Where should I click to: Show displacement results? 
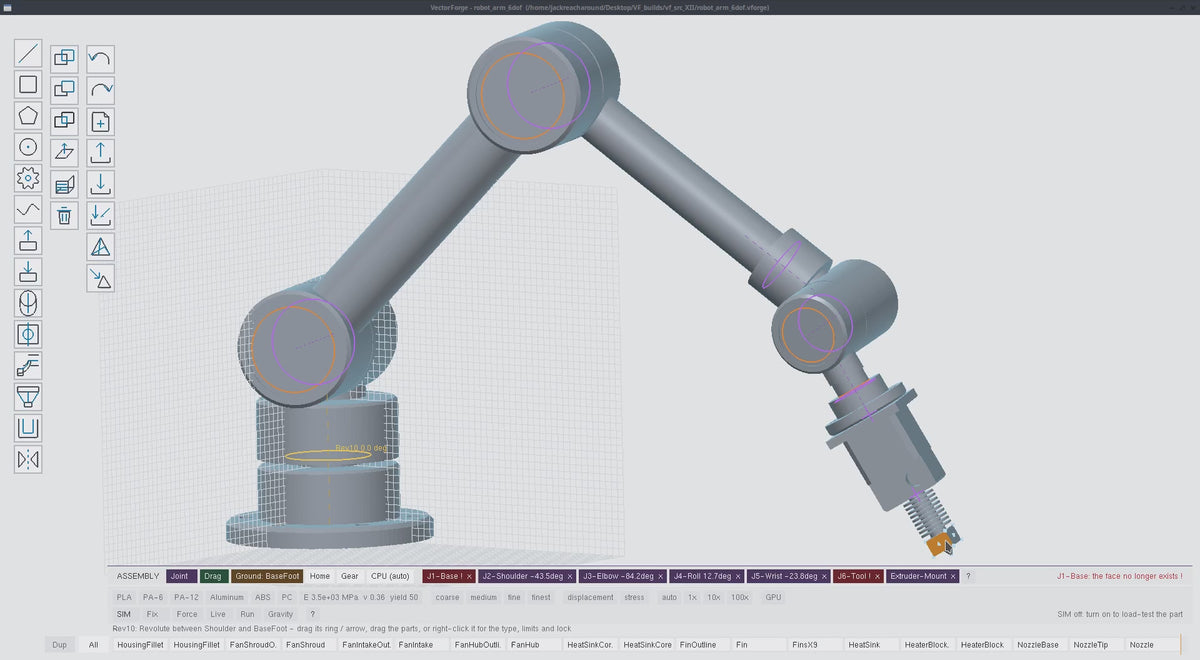coord(590,597)
